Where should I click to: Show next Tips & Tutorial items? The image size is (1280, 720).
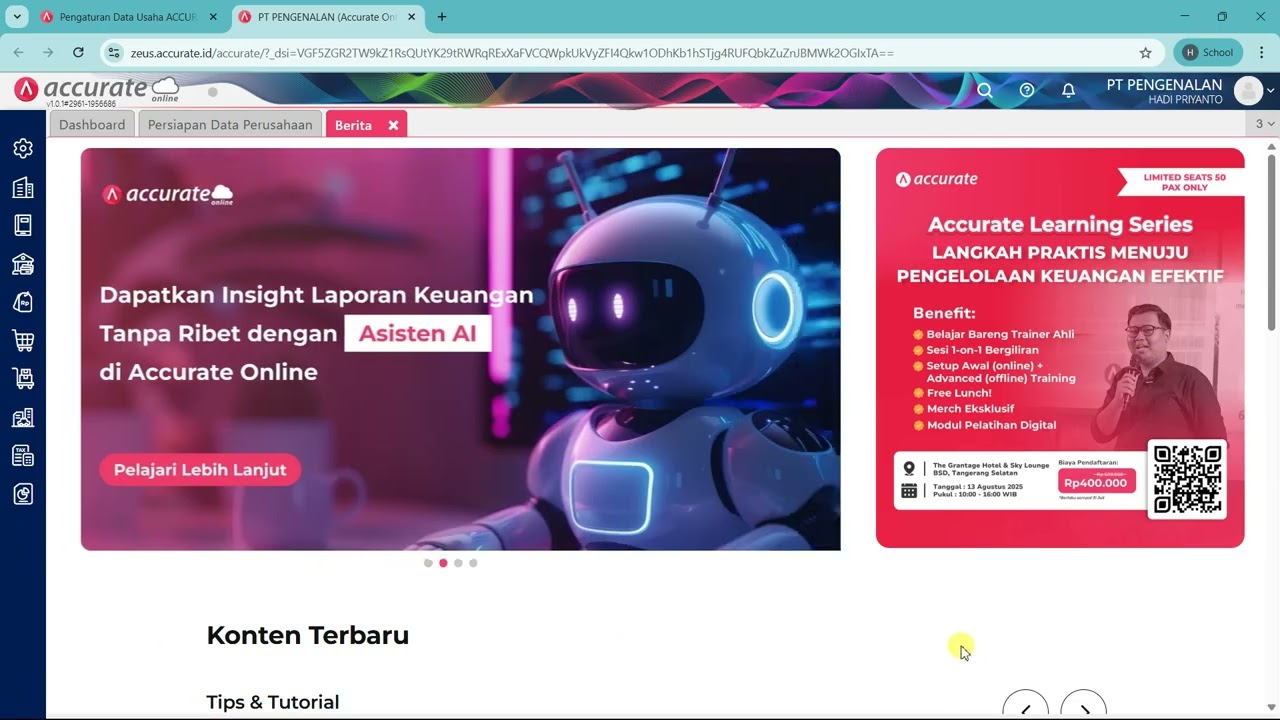click(1084, 704)
